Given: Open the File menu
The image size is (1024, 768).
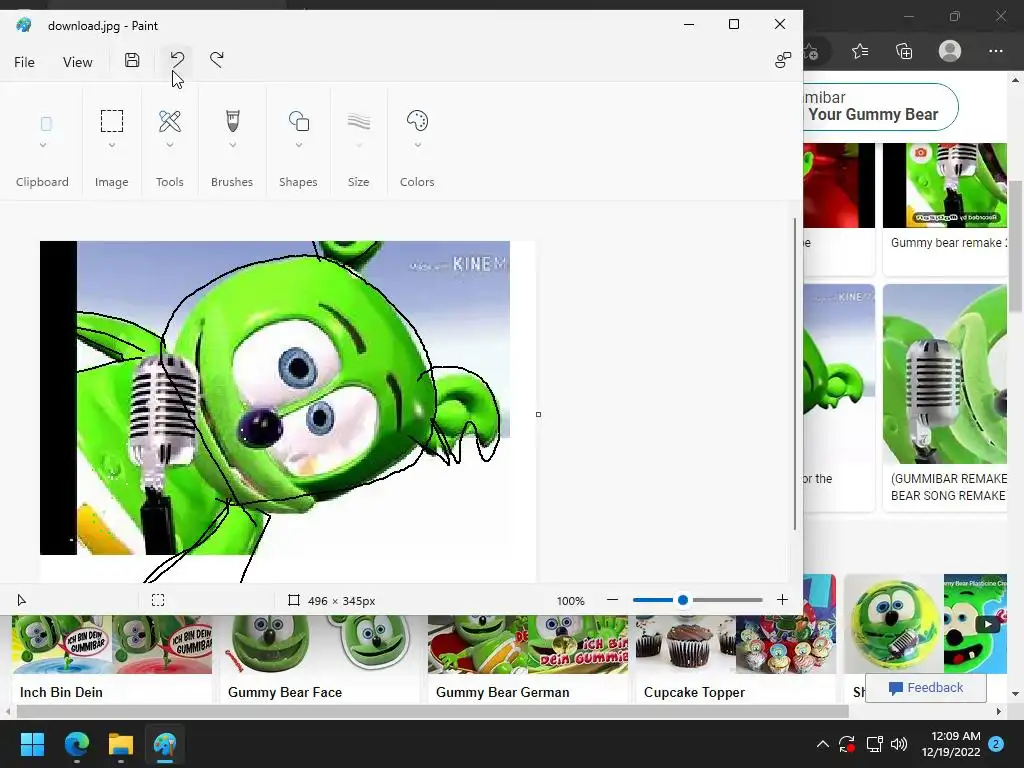Looking at the screenshot, I should point(24,62).
